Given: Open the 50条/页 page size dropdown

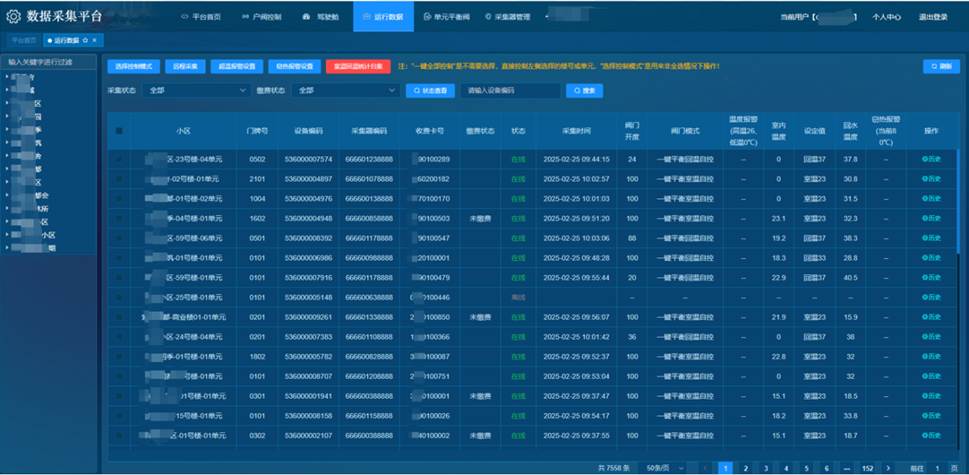Looking at the screenshot, I should [661, 467].
